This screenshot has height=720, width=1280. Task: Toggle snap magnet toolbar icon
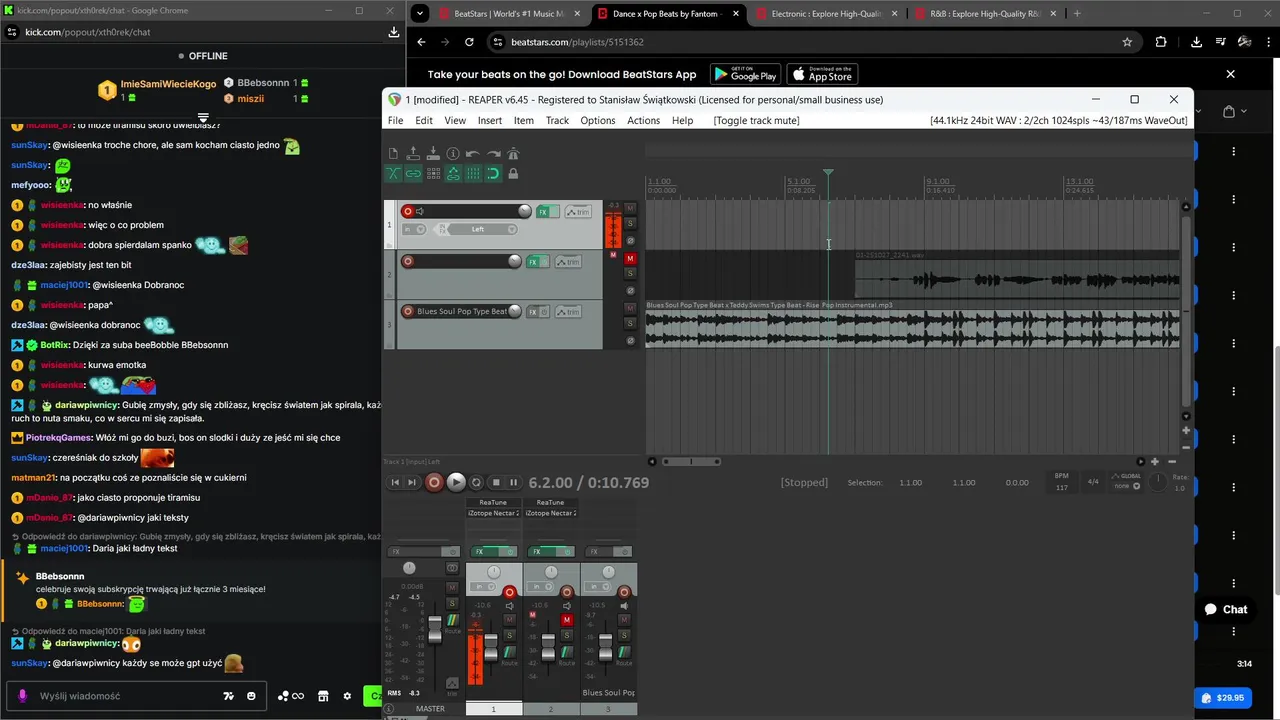(x=493, y=173)
